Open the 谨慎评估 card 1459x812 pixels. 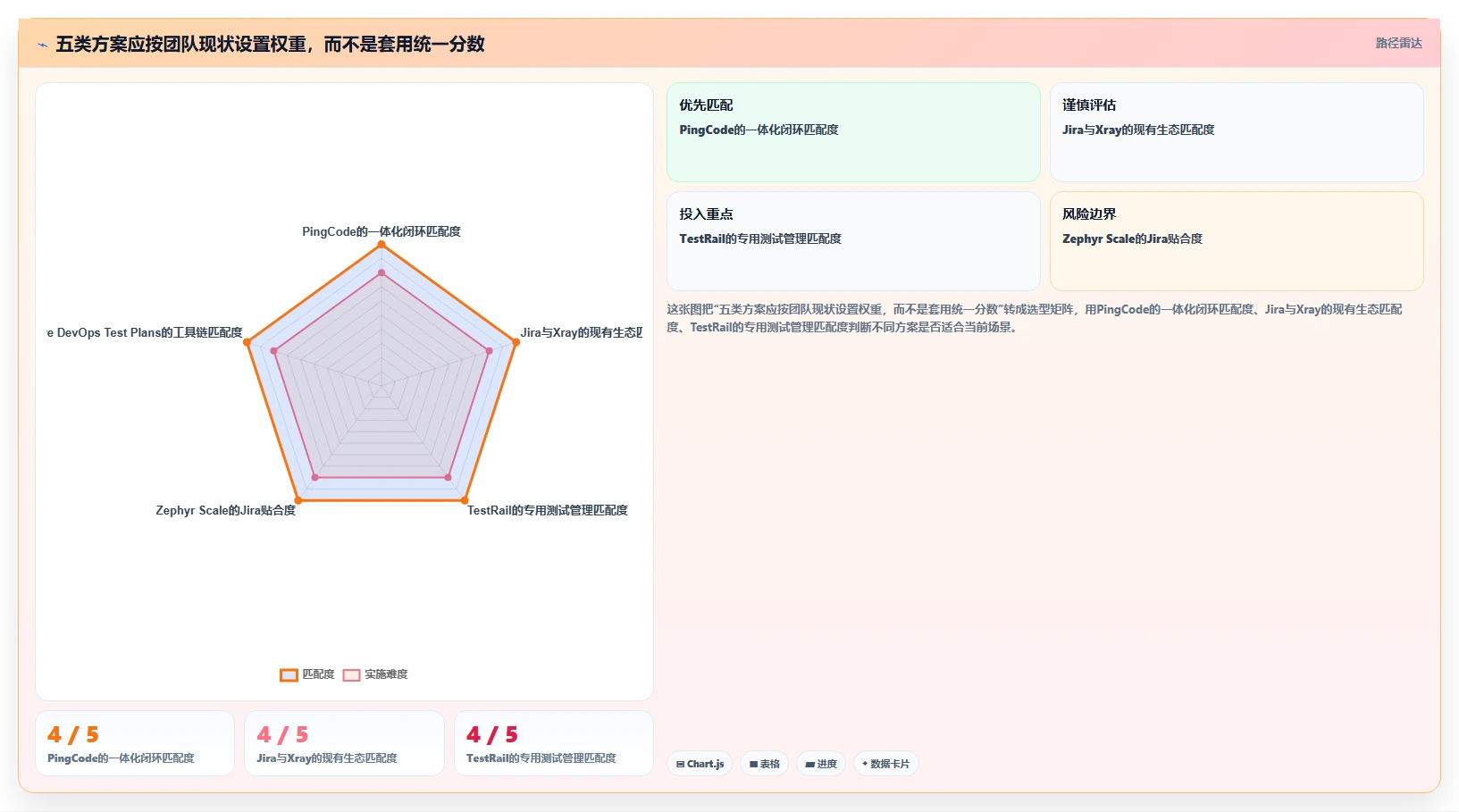[1237, 132]
